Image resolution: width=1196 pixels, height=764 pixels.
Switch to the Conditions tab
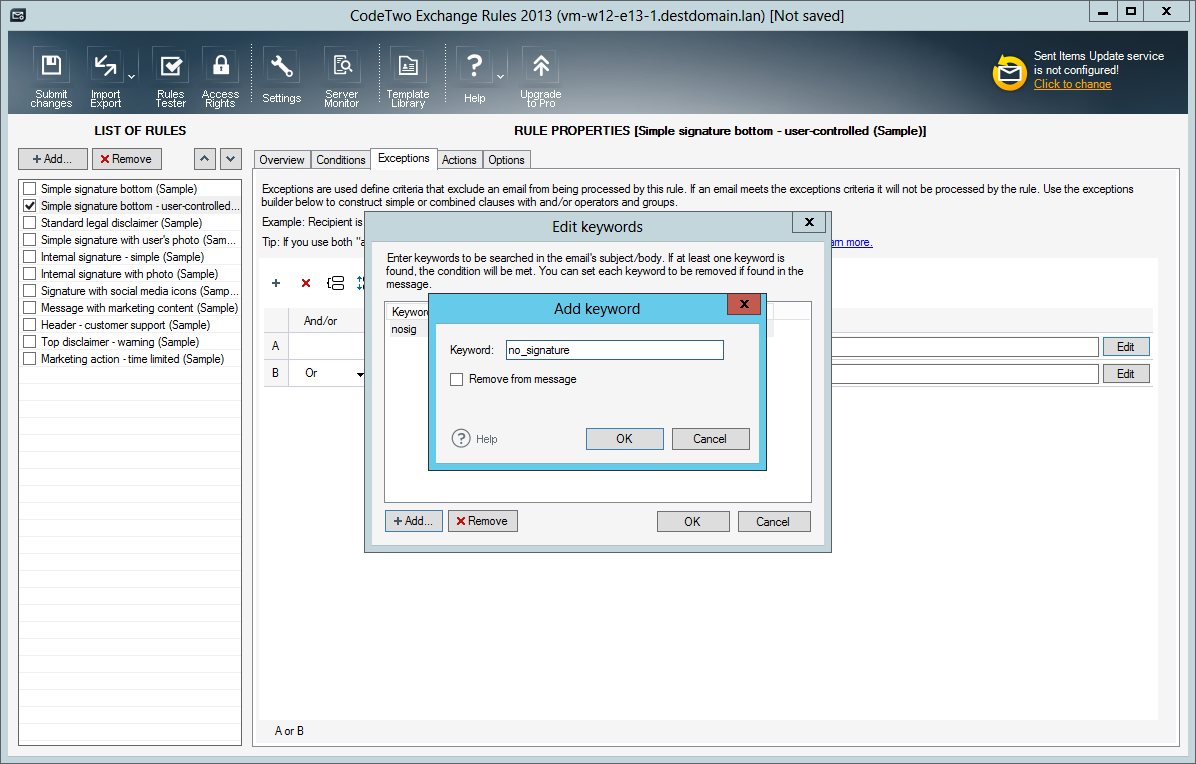click(340, 159)
